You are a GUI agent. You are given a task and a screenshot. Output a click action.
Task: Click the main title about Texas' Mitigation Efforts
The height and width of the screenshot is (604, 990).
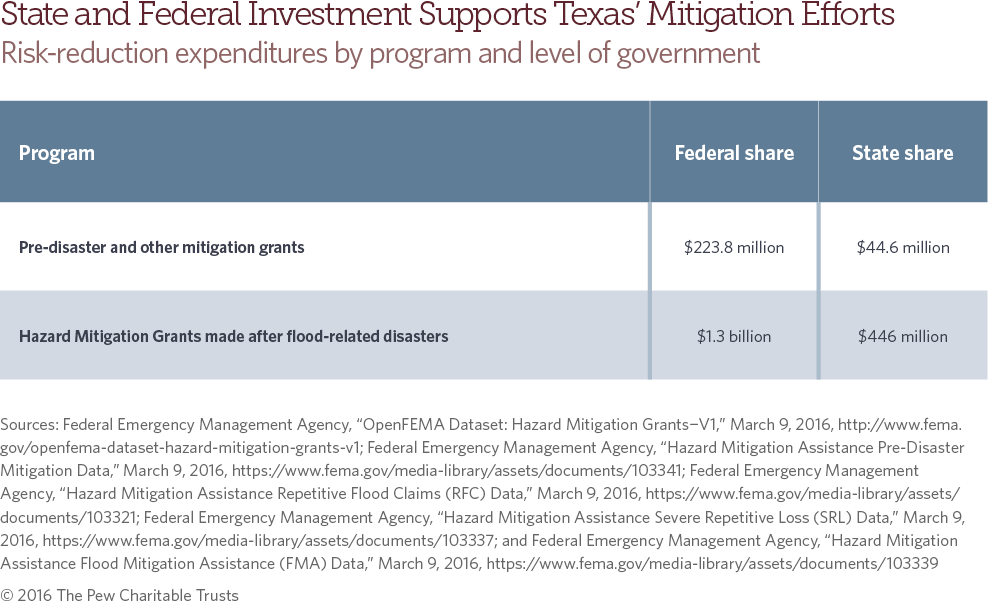447,17
